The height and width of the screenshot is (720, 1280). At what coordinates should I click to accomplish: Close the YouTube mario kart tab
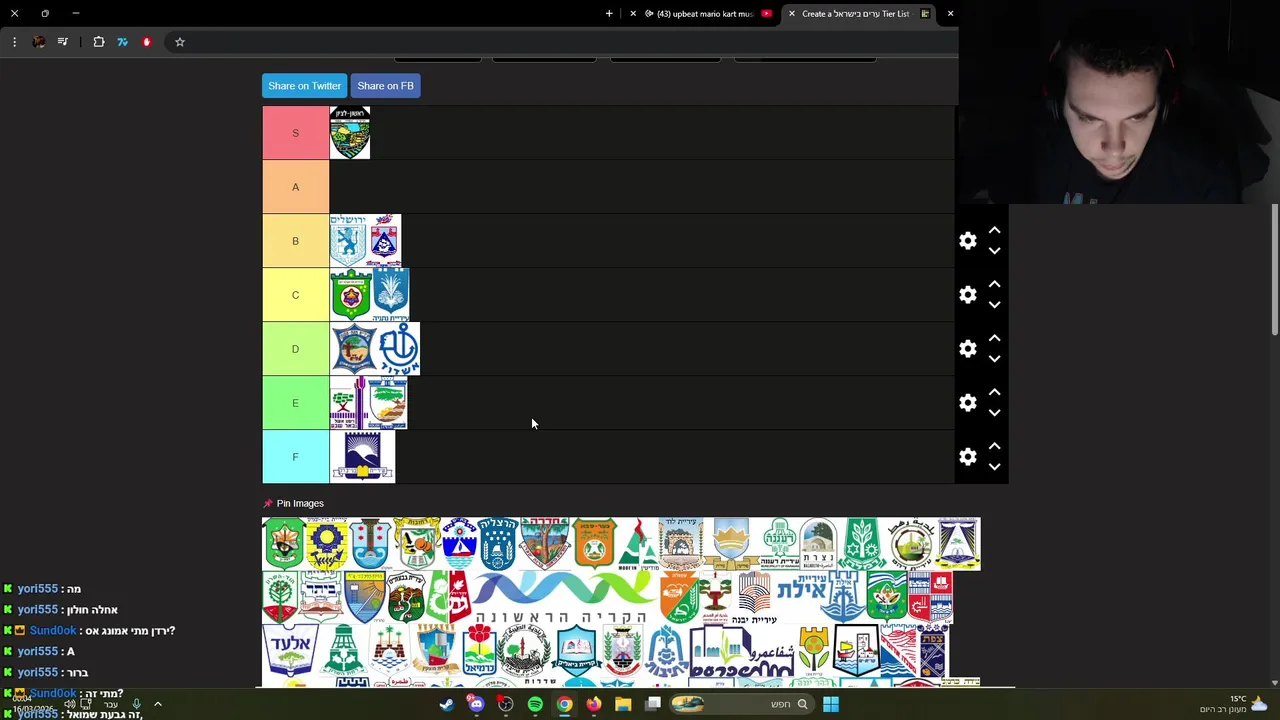[633, 14]
